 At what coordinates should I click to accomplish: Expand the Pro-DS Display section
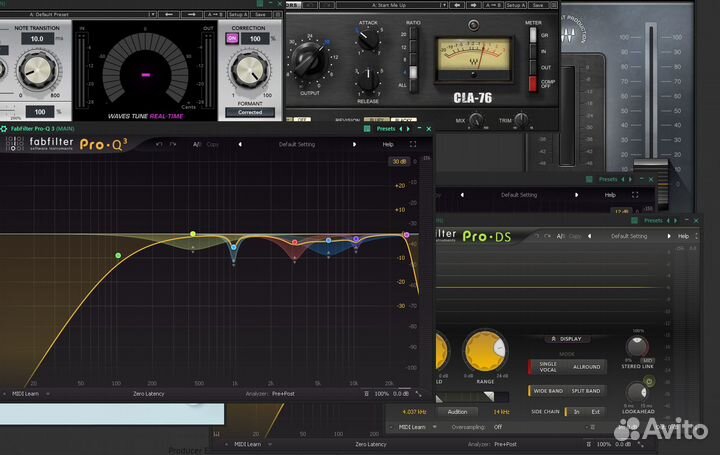point(567,338)
